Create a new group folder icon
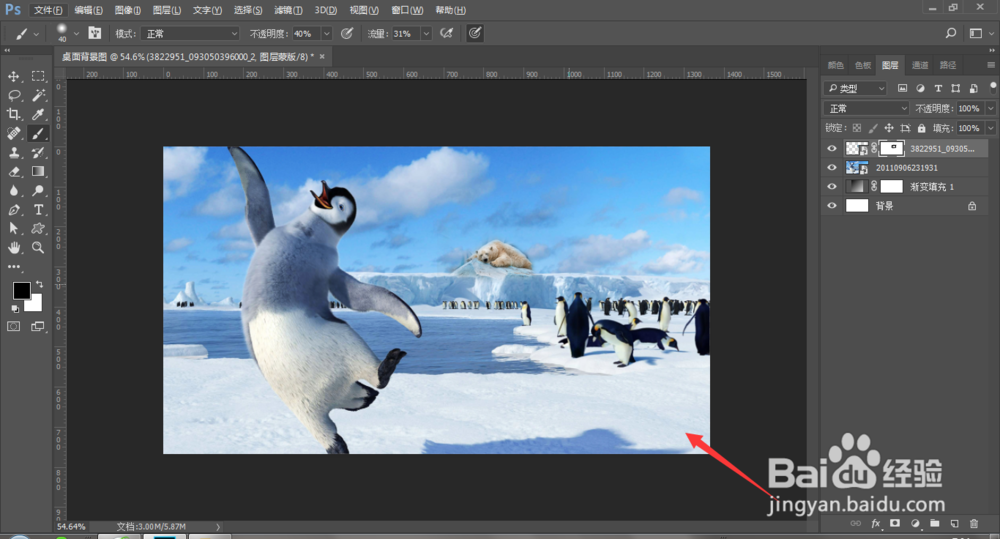This screenshot has height=539, width=1000. (x=934, y=524)
